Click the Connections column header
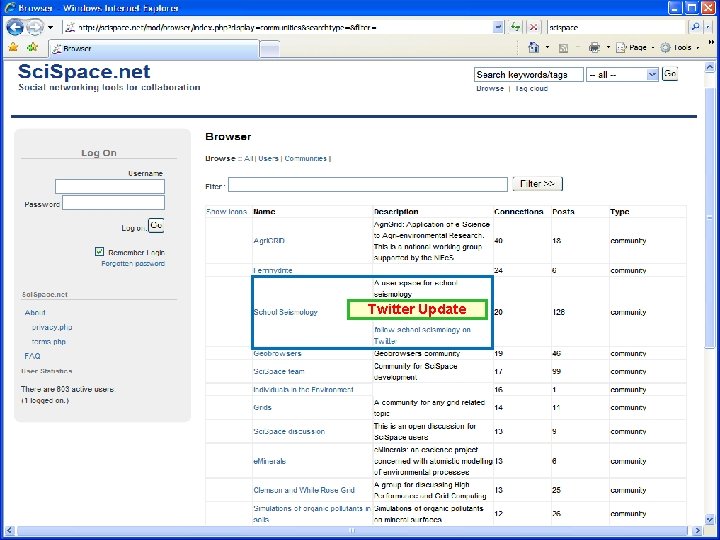Image resolution: width=720 pixels, height=540 pixels. tap(518, 212)
